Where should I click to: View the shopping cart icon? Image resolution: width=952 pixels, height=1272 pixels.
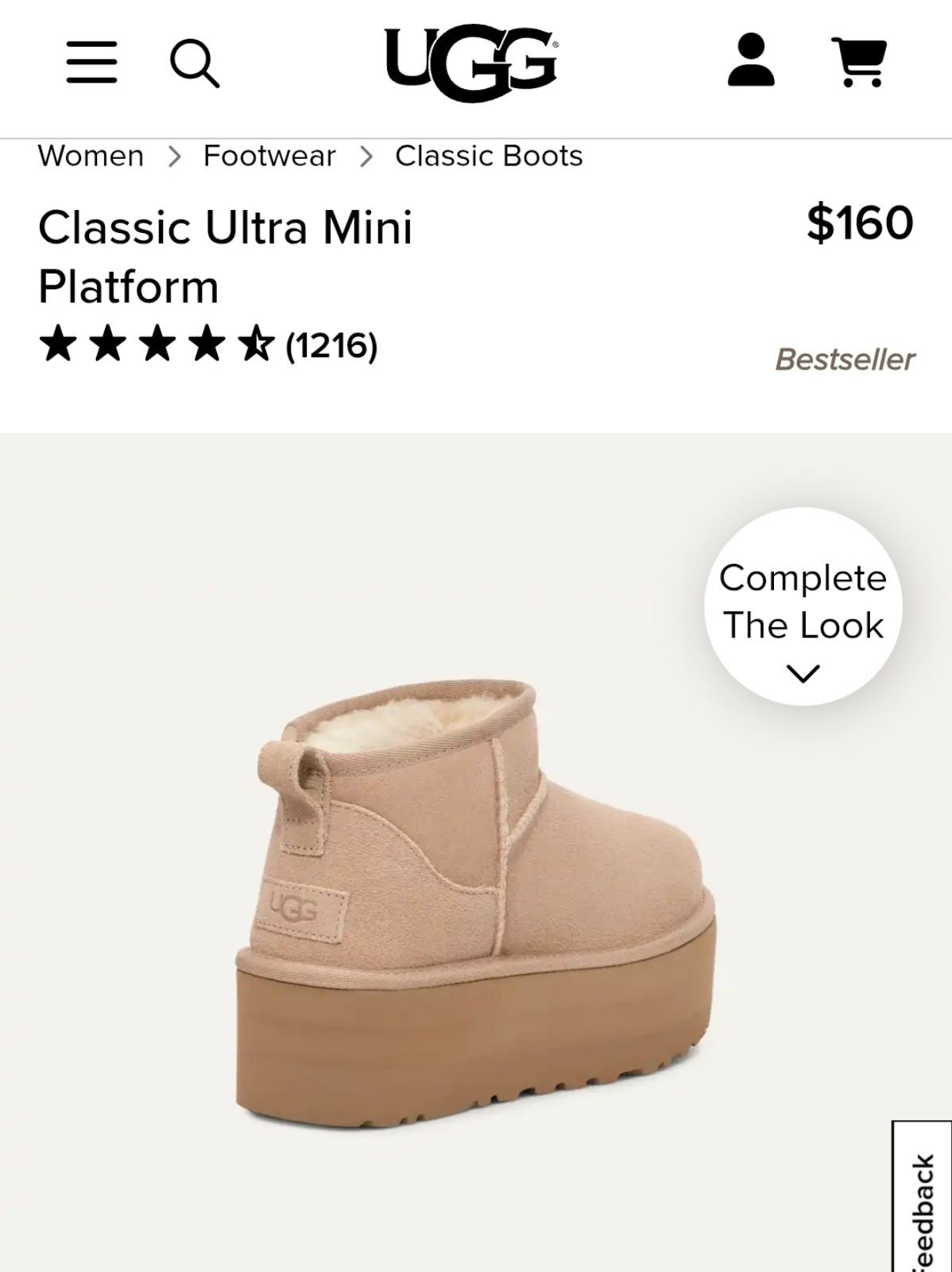pyautogui.click(x=858, y=61)
